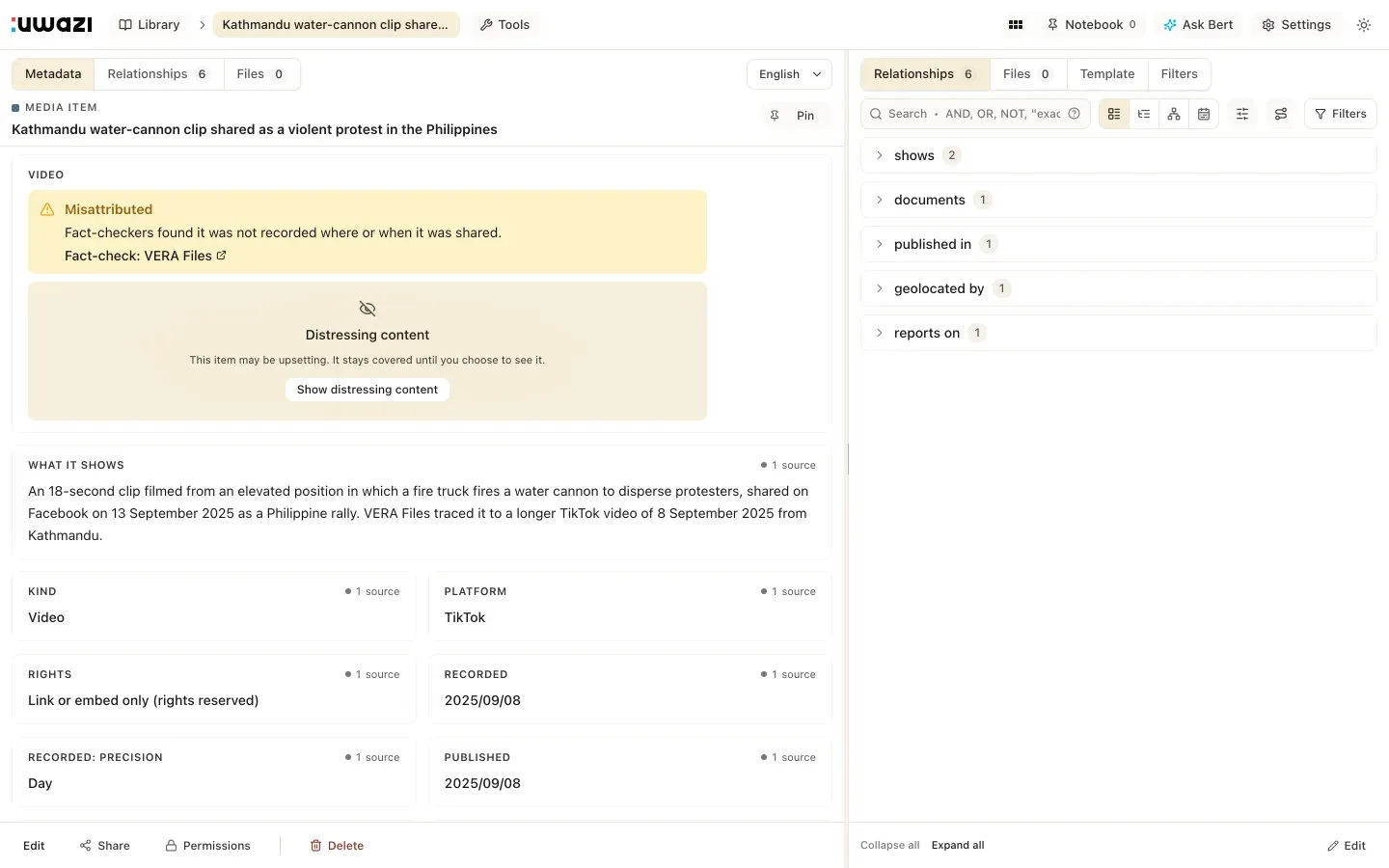Image resolution: width=1389 pixels, height=868 pixels.
Task: Open Ask Bert assistant
Action: point(1198,25)
